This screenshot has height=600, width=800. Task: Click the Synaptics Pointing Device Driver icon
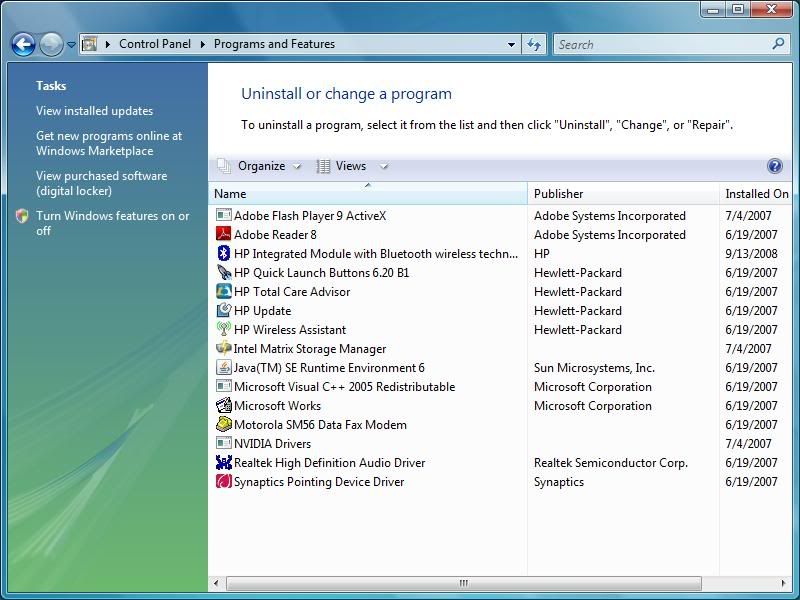[223, 481]
